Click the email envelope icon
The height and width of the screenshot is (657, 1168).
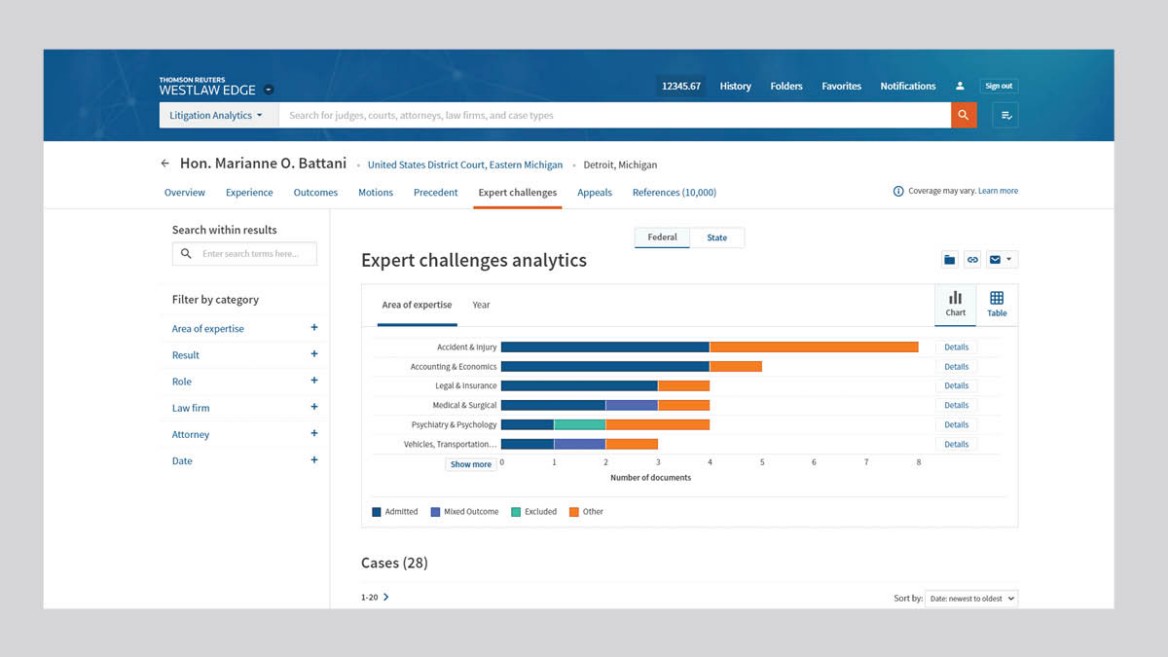[995, 260]
